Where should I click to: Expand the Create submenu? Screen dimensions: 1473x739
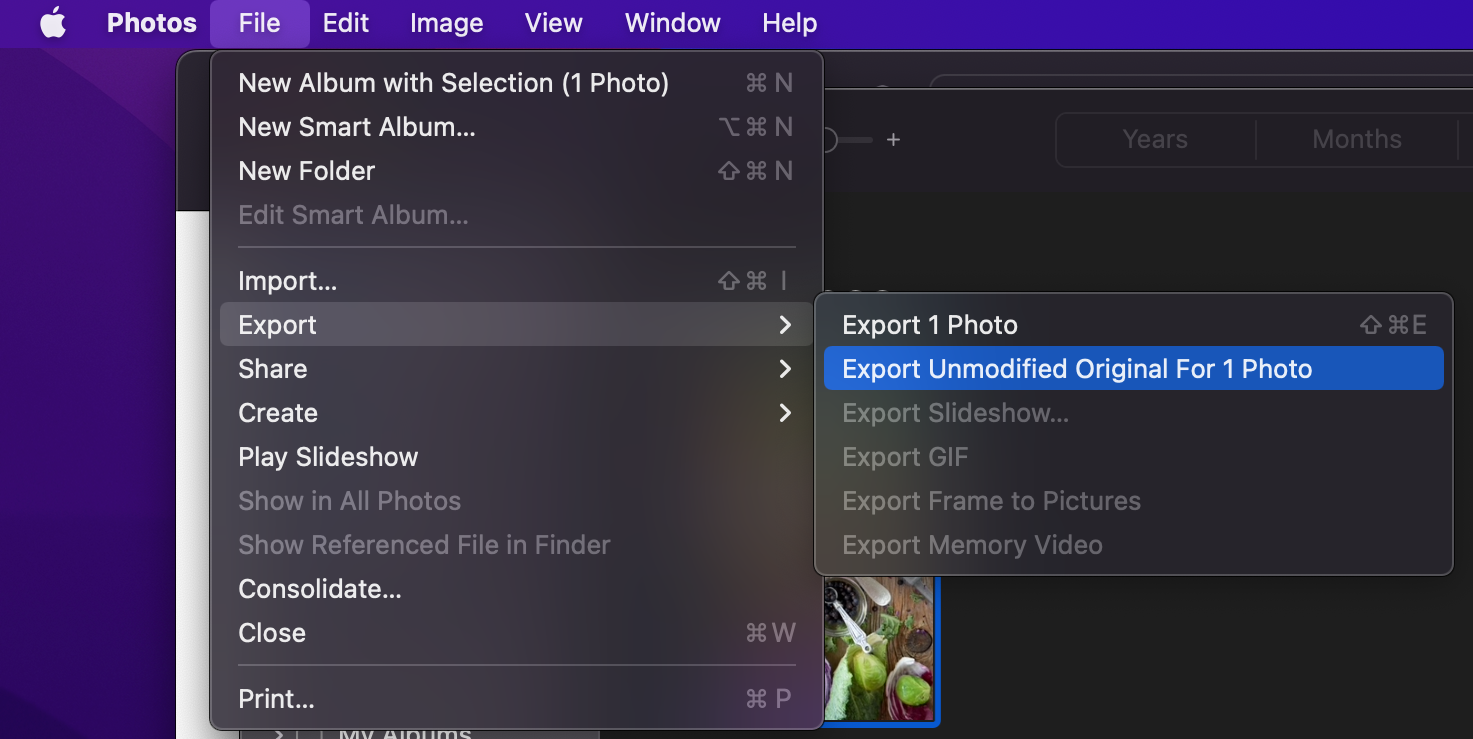click(516, 413)
